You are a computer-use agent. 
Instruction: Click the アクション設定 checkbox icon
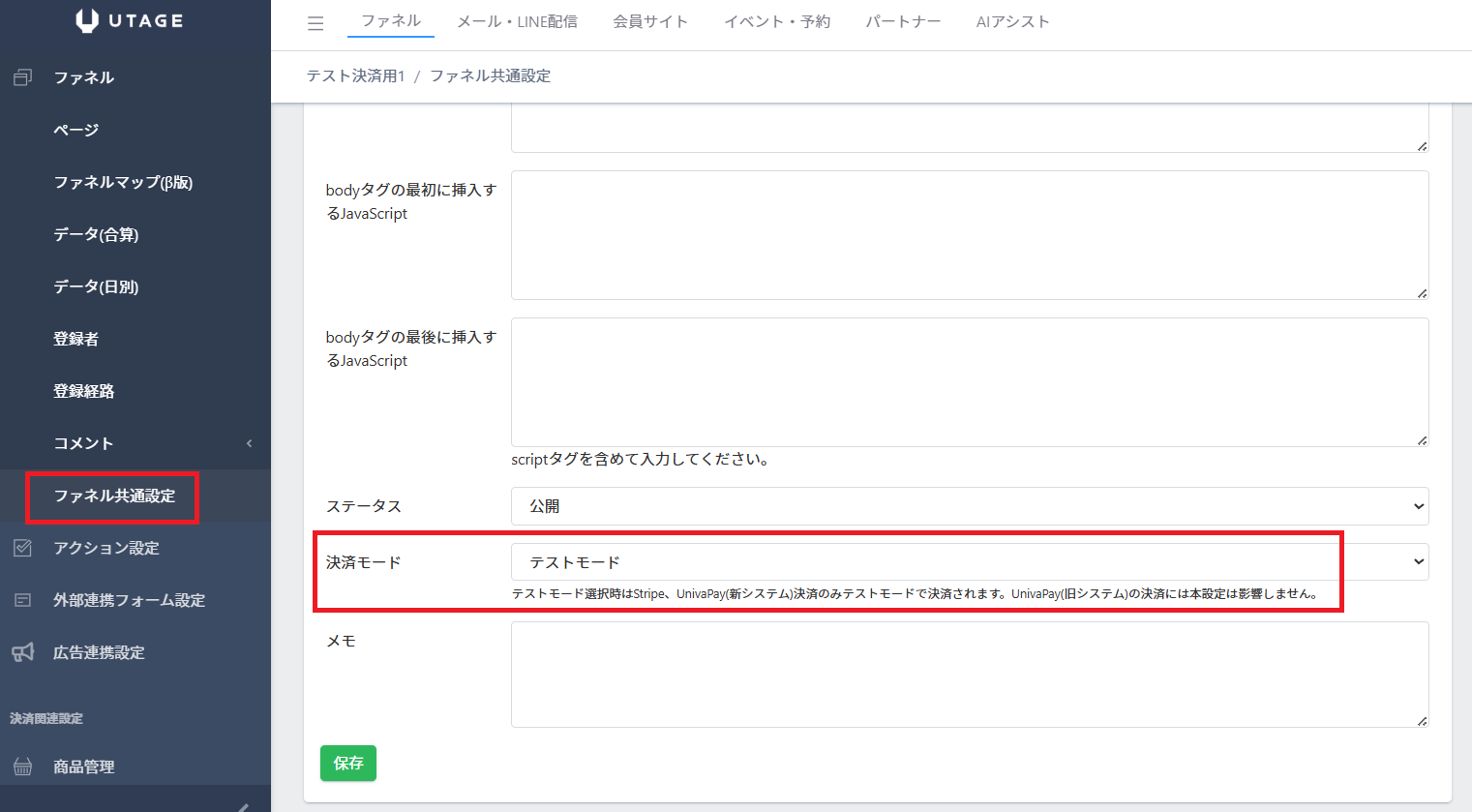click(x=23, y=548)
